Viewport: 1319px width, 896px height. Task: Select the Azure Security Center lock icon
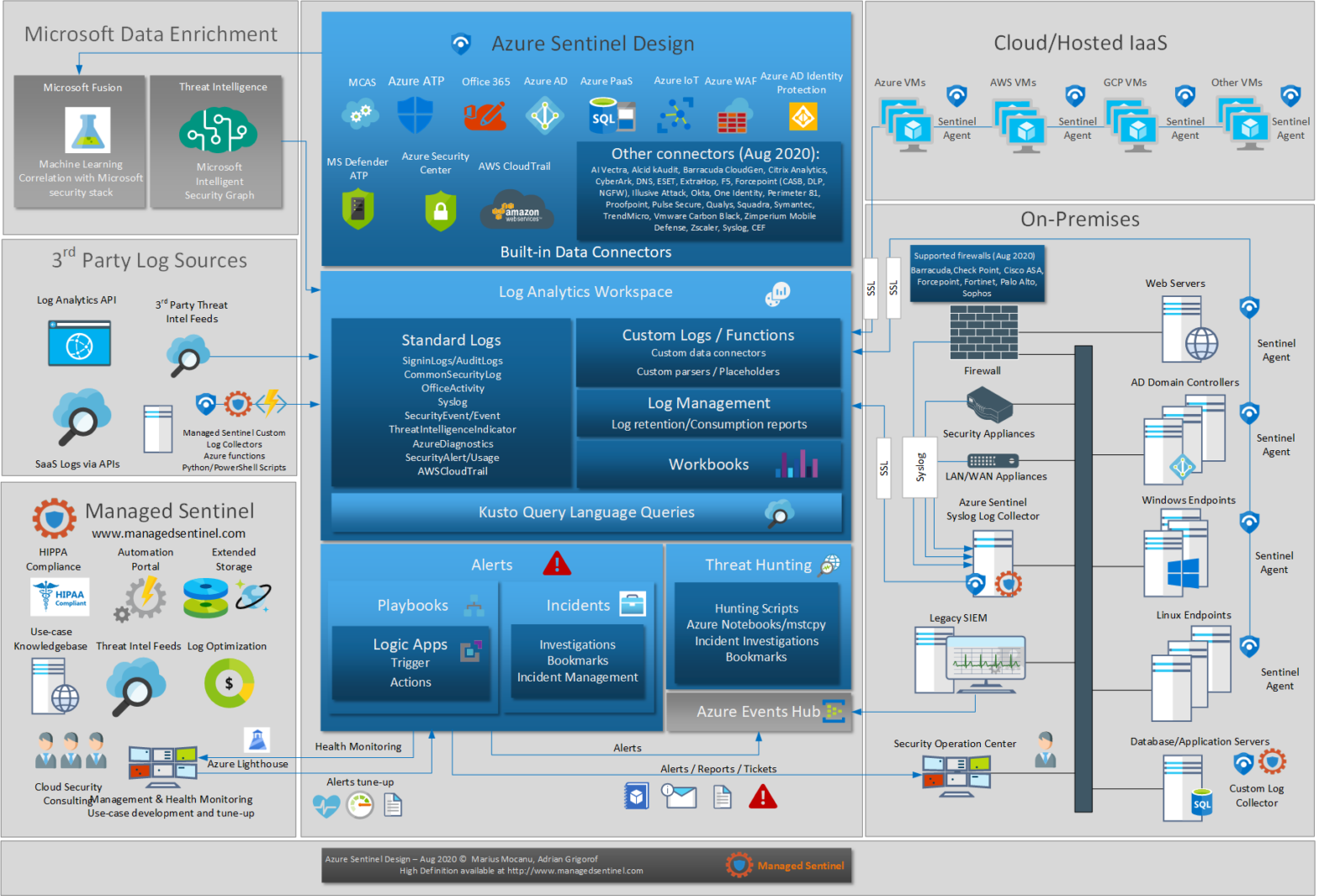[440, 210]
